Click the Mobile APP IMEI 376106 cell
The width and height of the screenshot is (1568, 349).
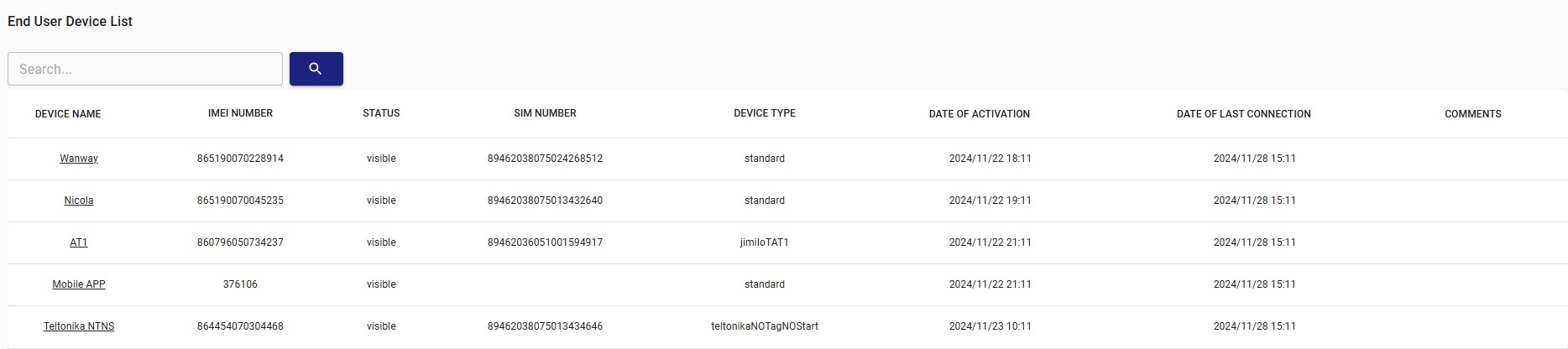(x=240, y=284)
